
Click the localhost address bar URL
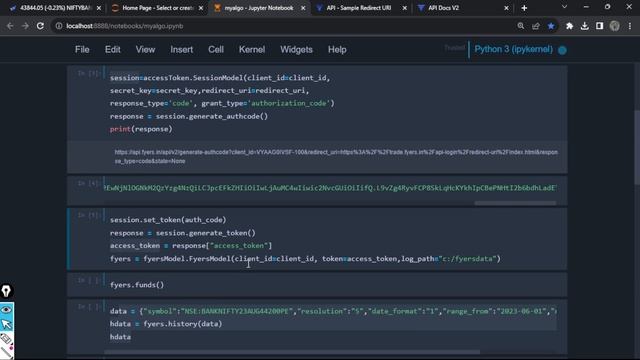[124, 26]
